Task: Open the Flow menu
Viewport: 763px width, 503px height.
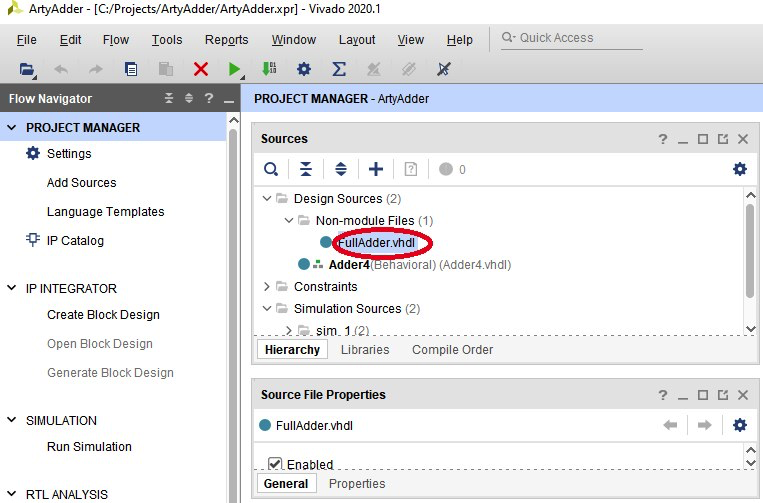Action: (x=116, y=40)
